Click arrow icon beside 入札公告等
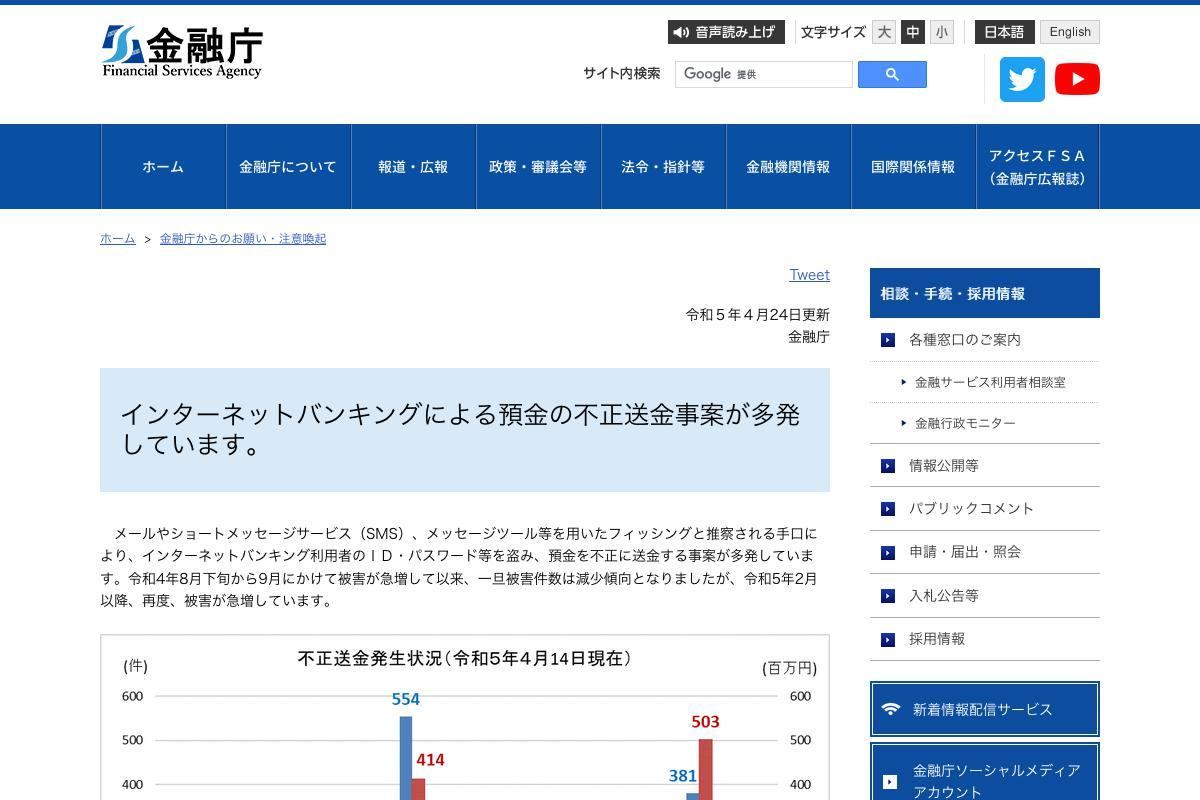 (888, 596)
